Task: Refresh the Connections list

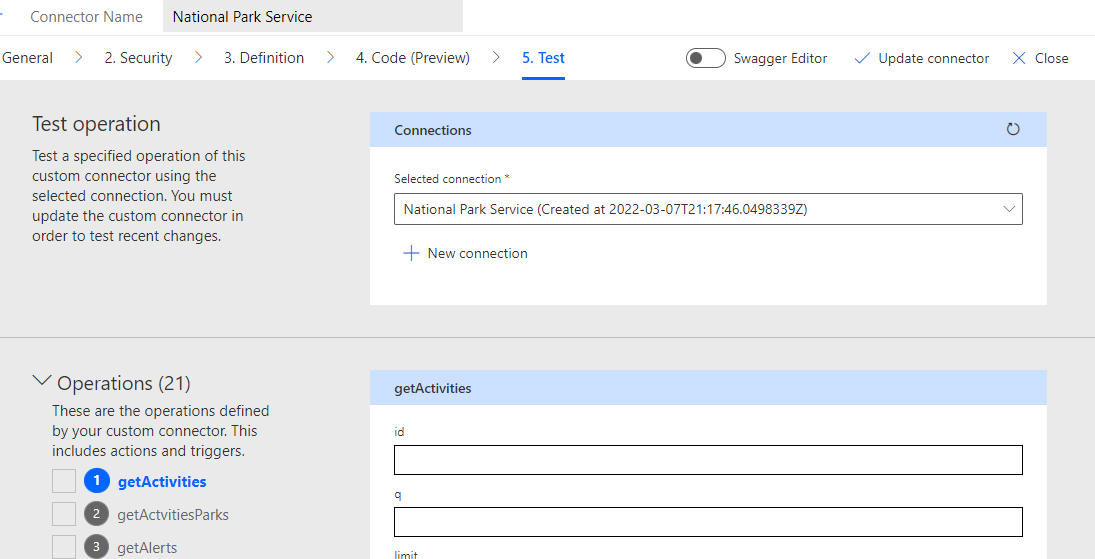Action: 1013,129
